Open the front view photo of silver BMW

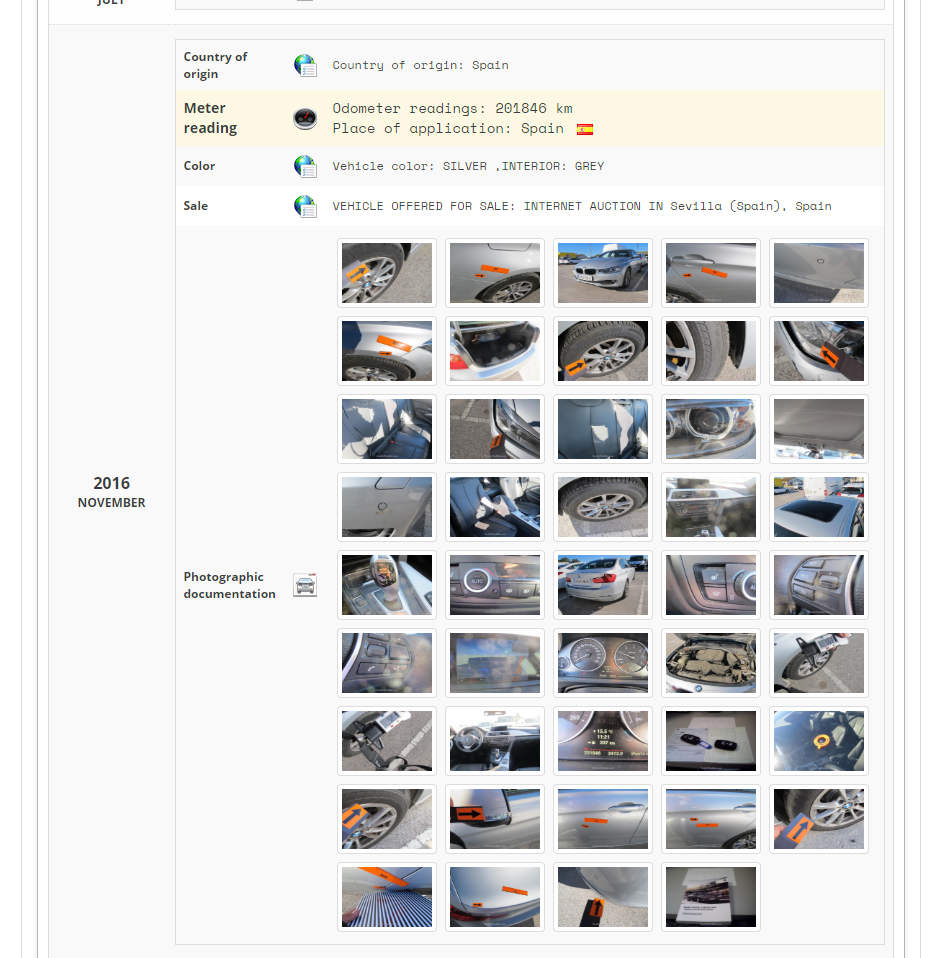602,273
